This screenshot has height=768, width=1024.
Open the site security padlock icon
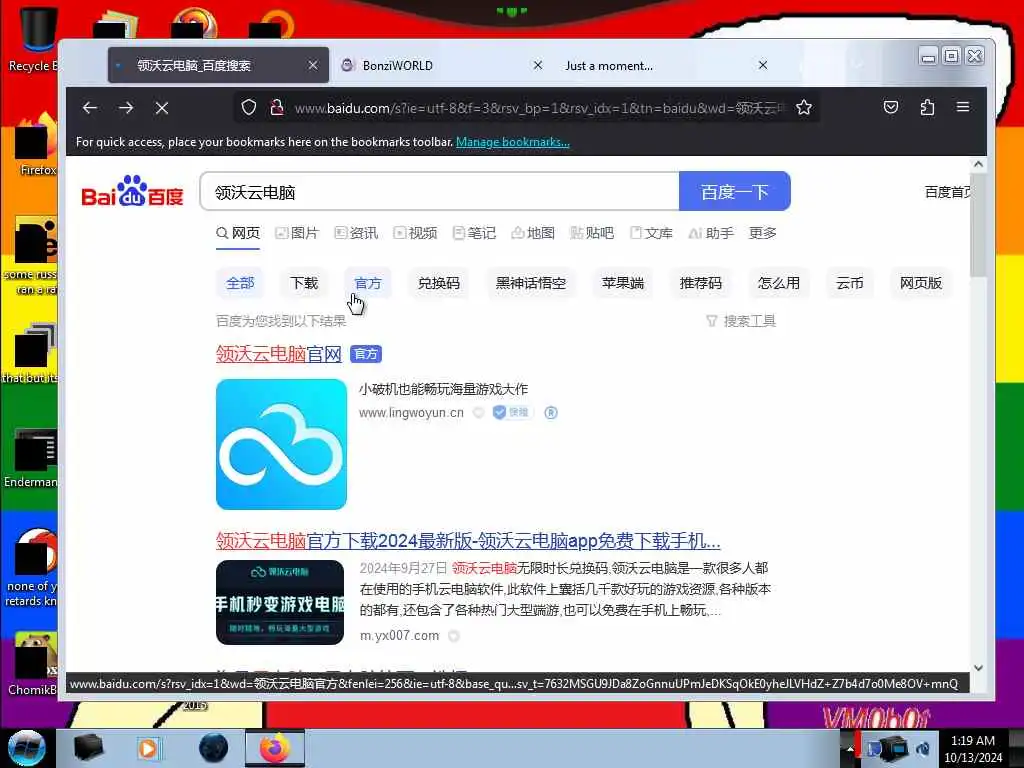coord(277,107)
